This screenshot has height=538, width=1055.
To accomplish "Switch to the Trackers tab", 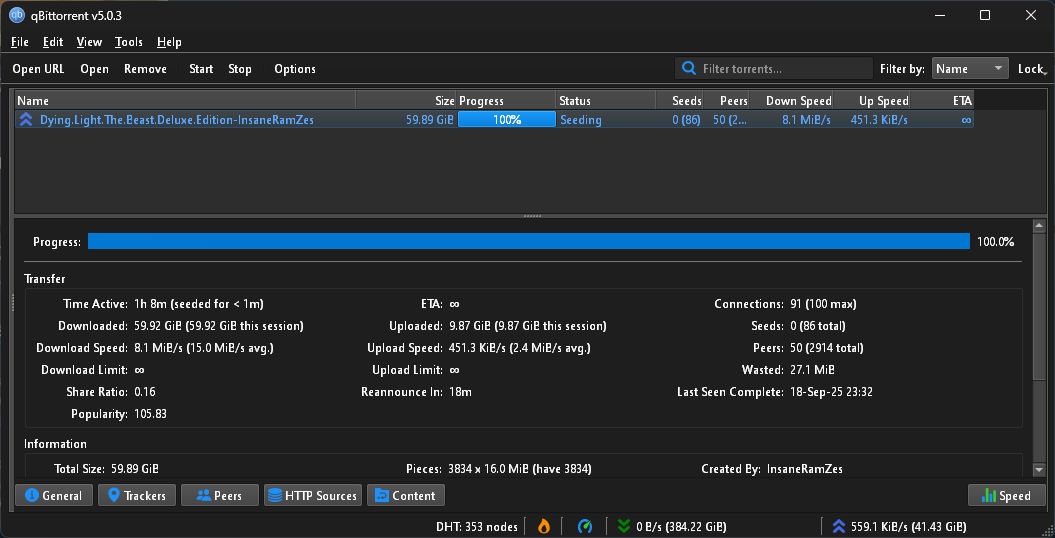I will [x=137, y=496].
